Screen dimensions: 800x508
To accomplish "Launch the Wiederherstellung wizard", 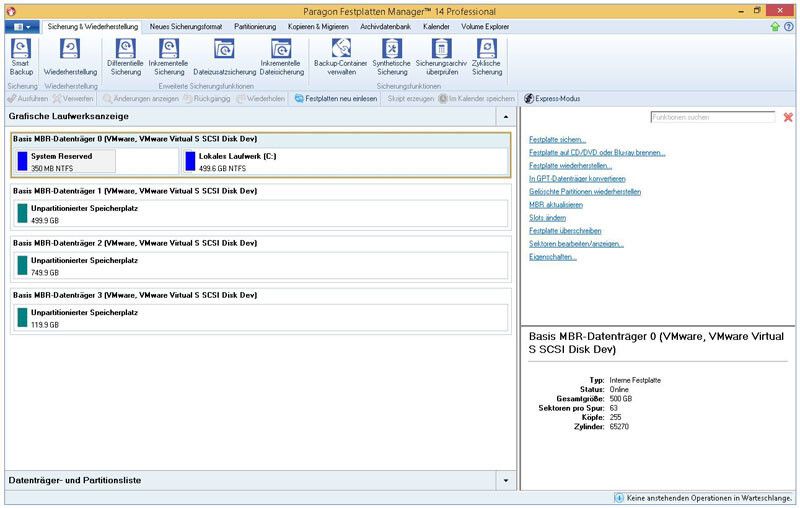I will click(70, 57).
